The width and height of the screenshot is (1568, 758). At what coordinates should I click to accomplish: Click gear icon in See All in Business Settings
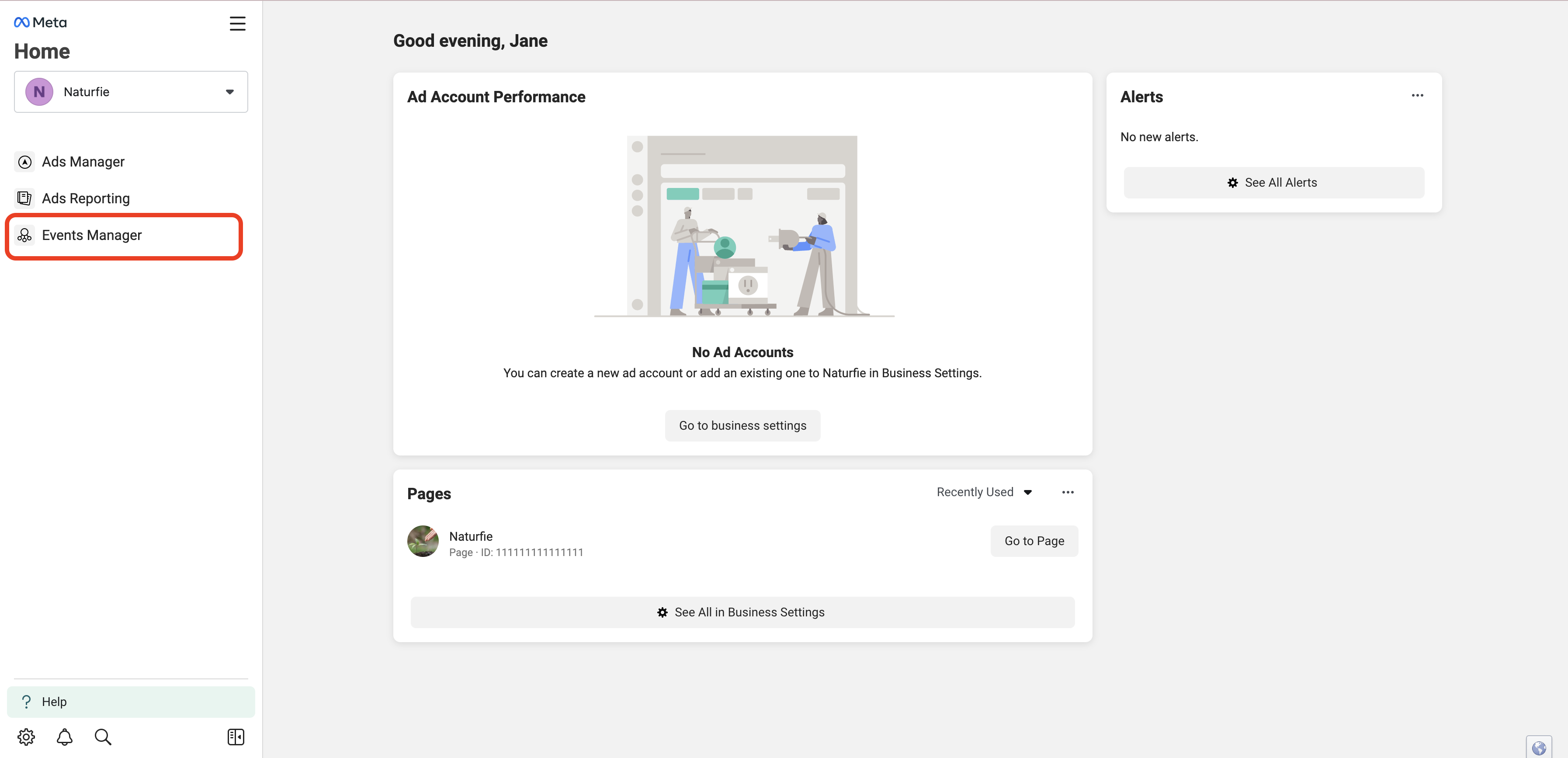pos(662,612)
